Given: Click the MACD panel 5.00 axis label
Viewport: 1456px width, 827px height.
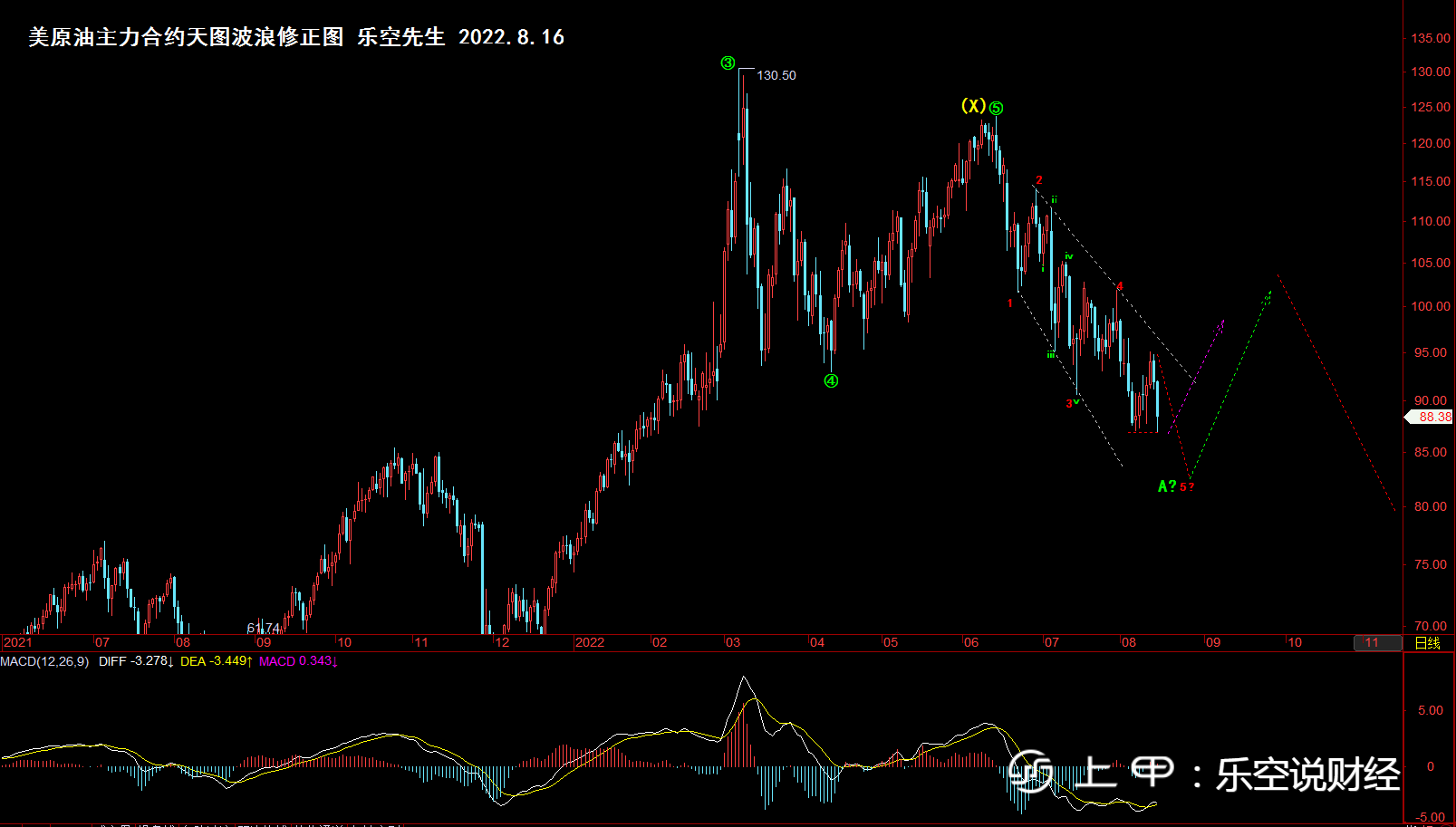Looking at the screenshot, I should [x=1431, y=710].
